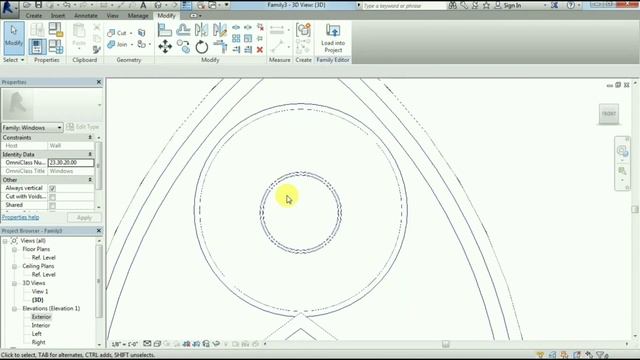
Task: Open the Manage ribbon tab
Action: click(x=138, y=16)
